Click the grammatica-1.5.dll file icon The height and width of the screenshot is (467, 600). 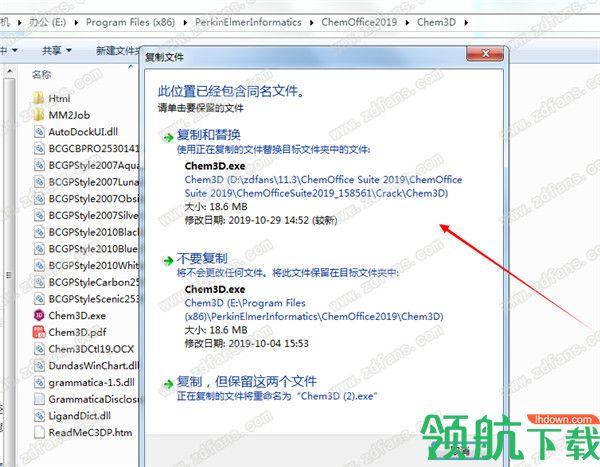[39, 382]
